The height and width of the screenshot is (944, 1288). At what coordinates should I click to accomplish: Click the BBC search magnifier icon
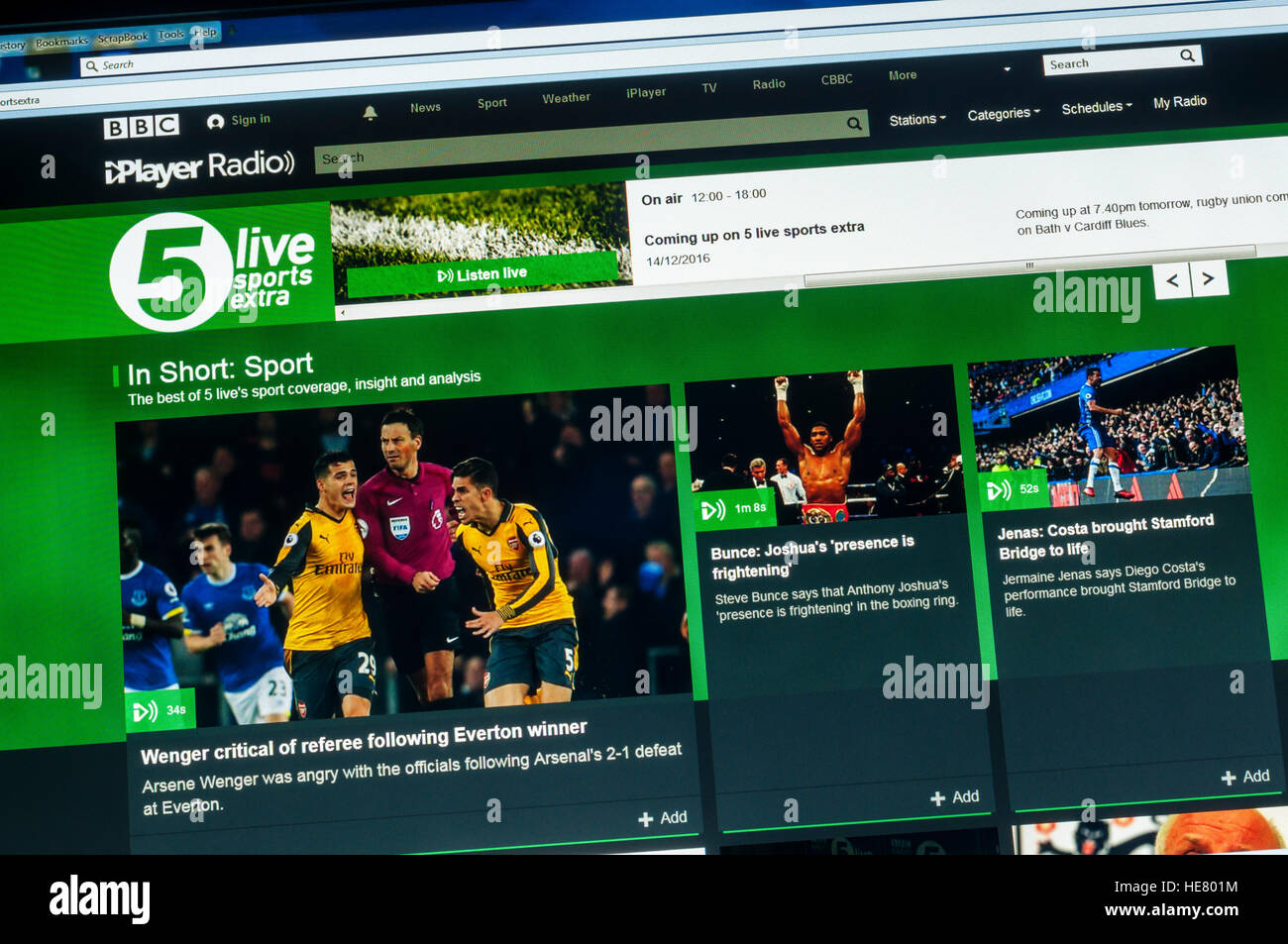pos(854,124)
